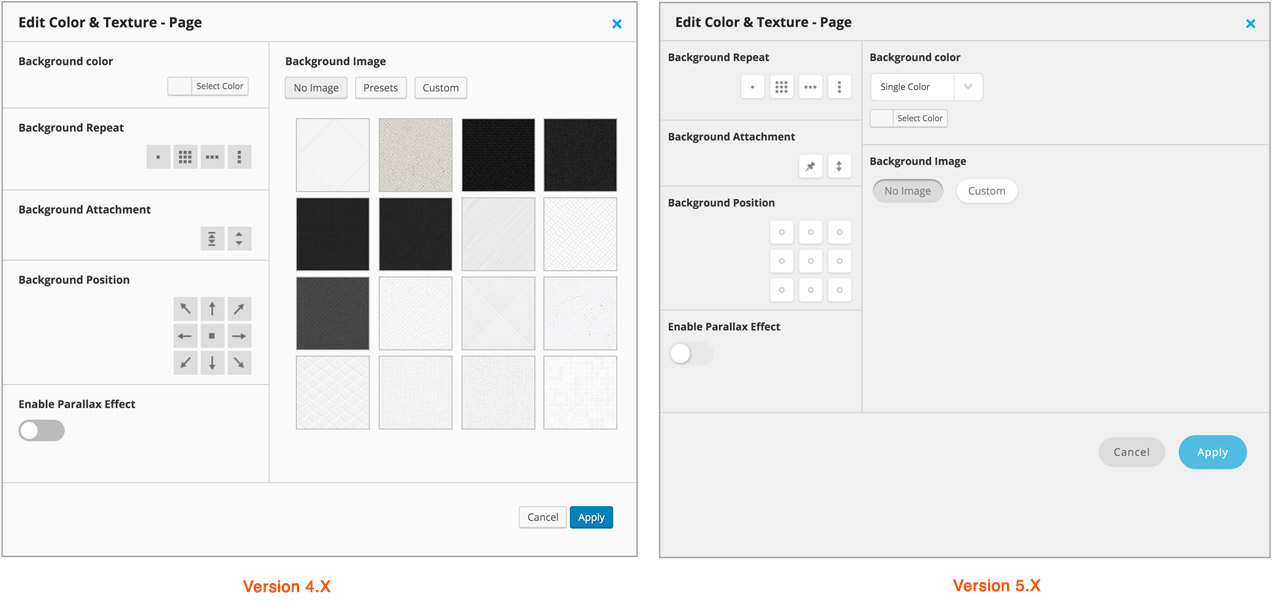Choose vertical repeat icon in Version 4.X
Screen dimensions: 1273x604
pos(239,157)
